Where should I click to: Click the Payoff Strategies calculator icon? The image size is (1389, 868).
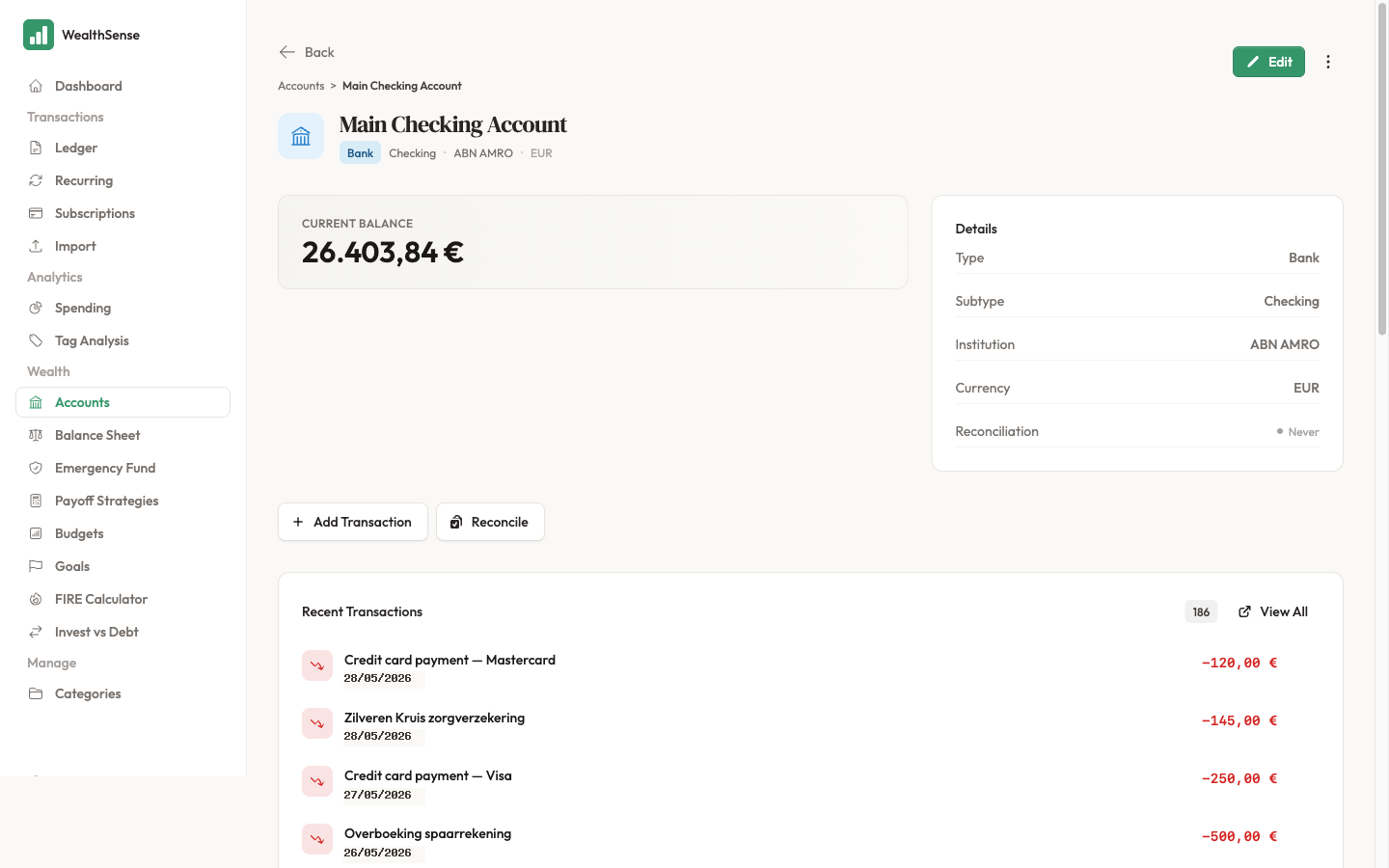[36, 501]
